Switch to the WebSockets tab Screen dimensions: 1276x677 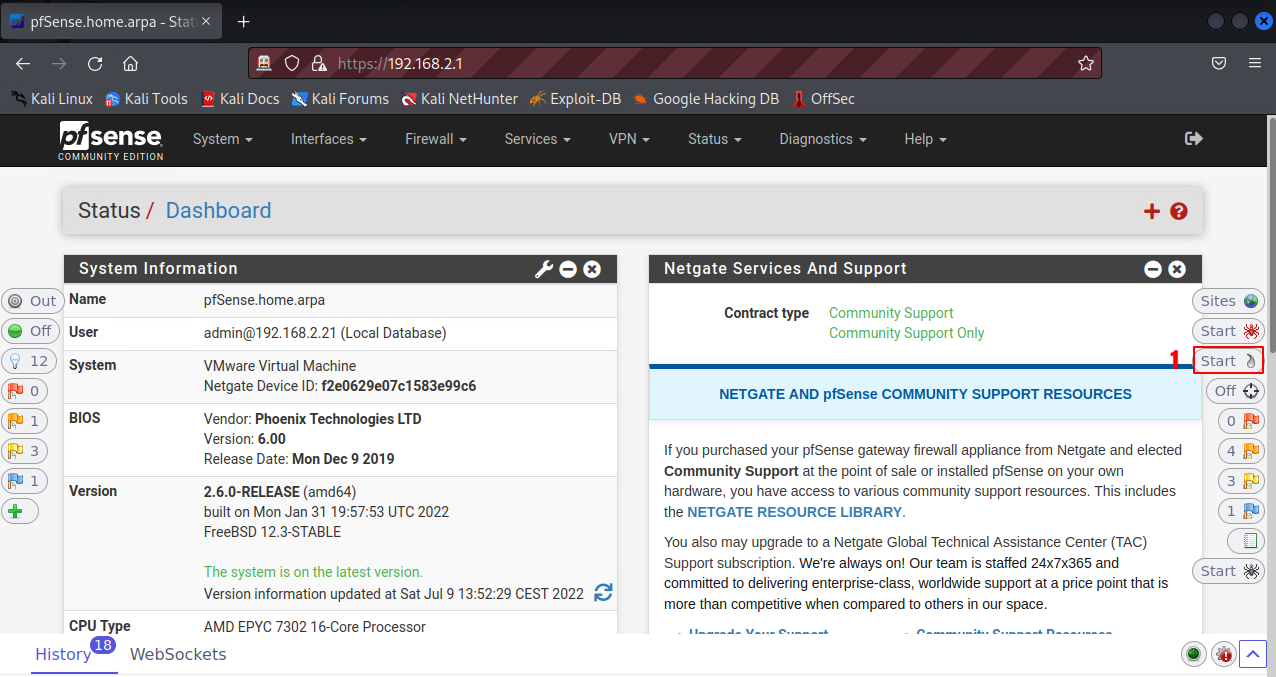click(178, 655)
